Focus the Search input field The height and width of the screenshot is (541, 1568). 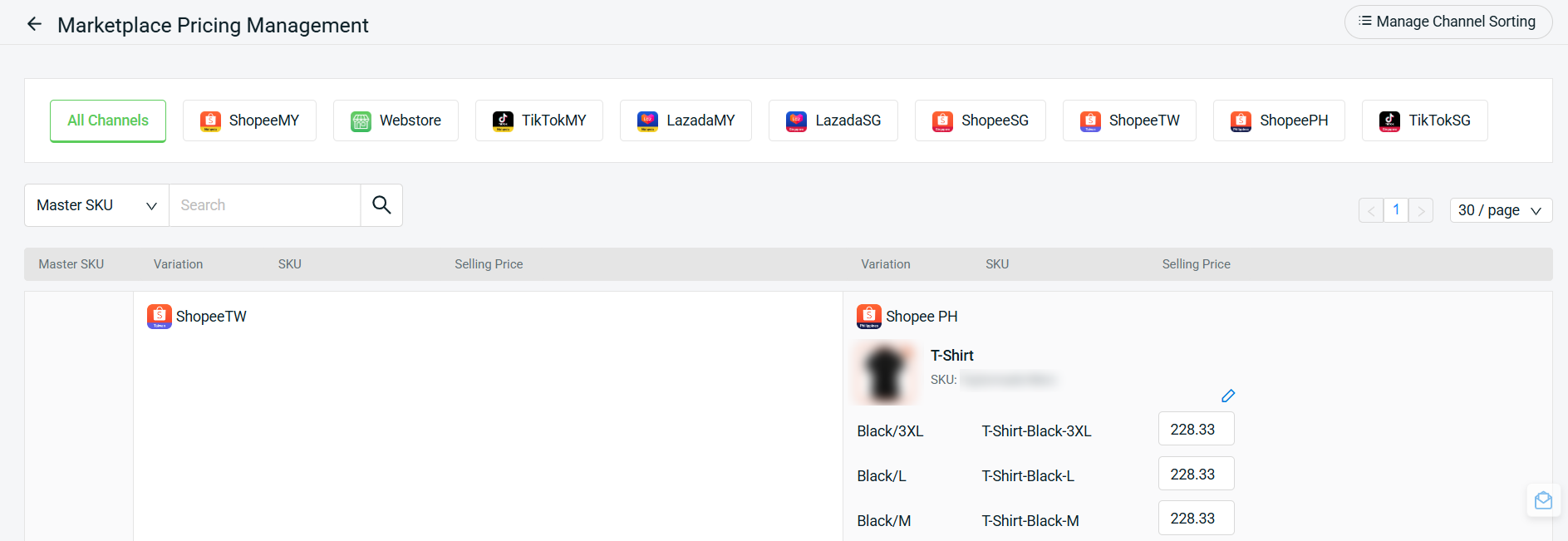click(x=265, y=205)
